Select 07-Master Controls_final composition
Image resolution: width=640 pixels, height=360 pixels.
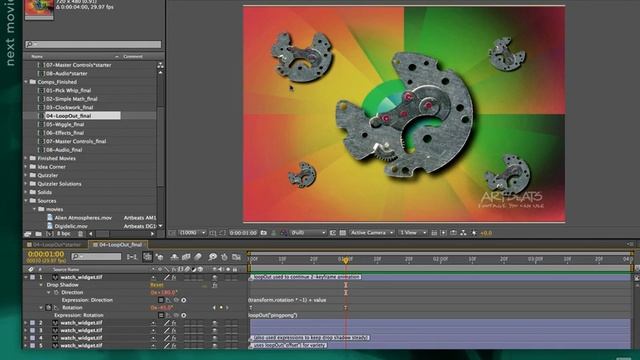76,141
